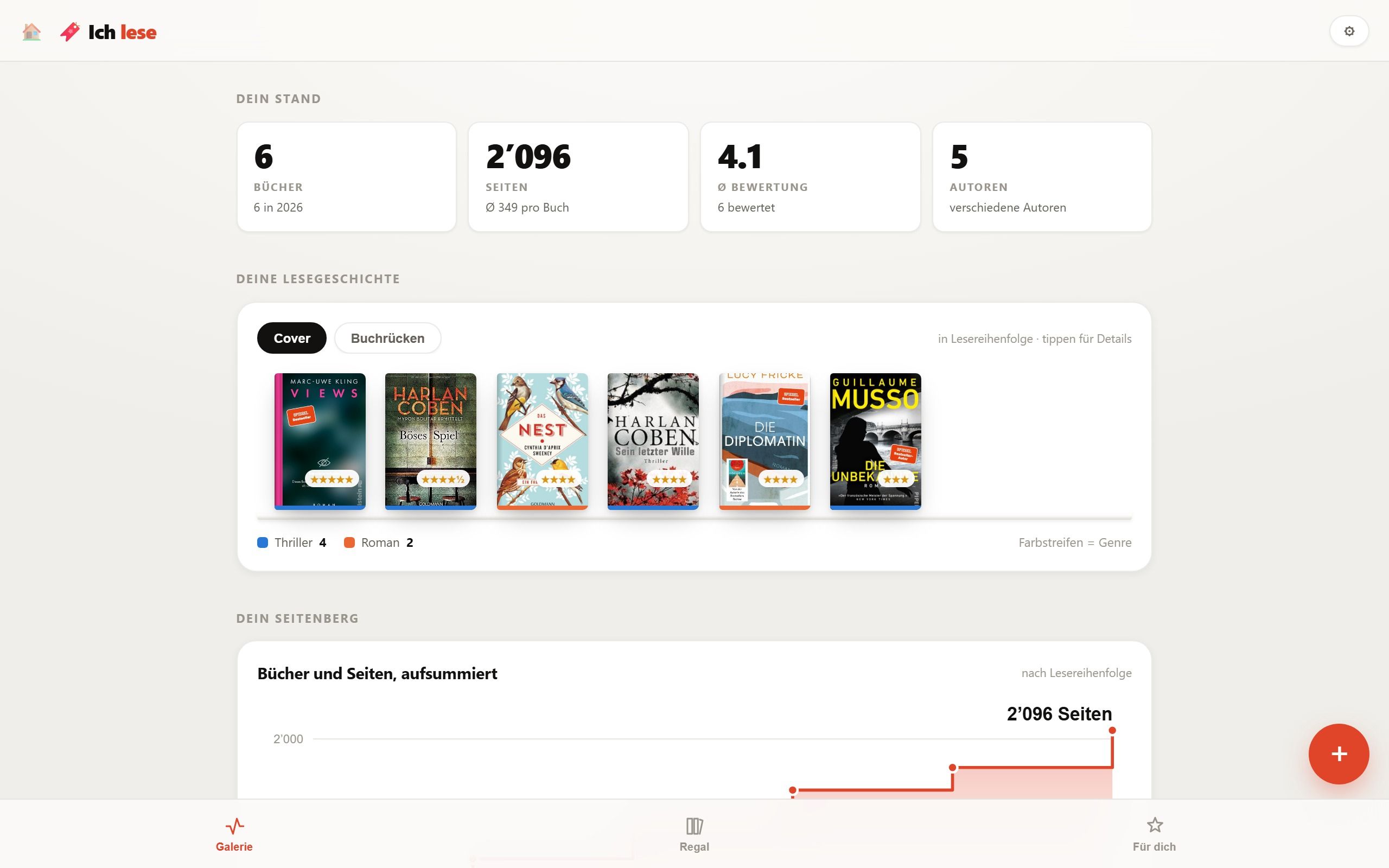Image resolution: width=1389 pixels, height=868 pixels.
Task: Click the "6 bewertet" text
Action: [746, 207]
